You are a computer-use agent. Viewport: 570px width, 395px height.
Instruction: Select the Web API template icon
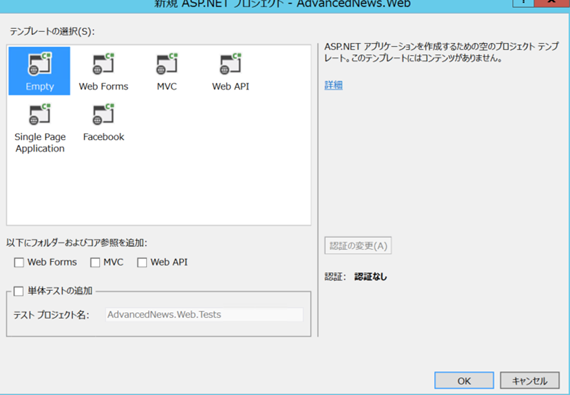[x=230, y=65]
